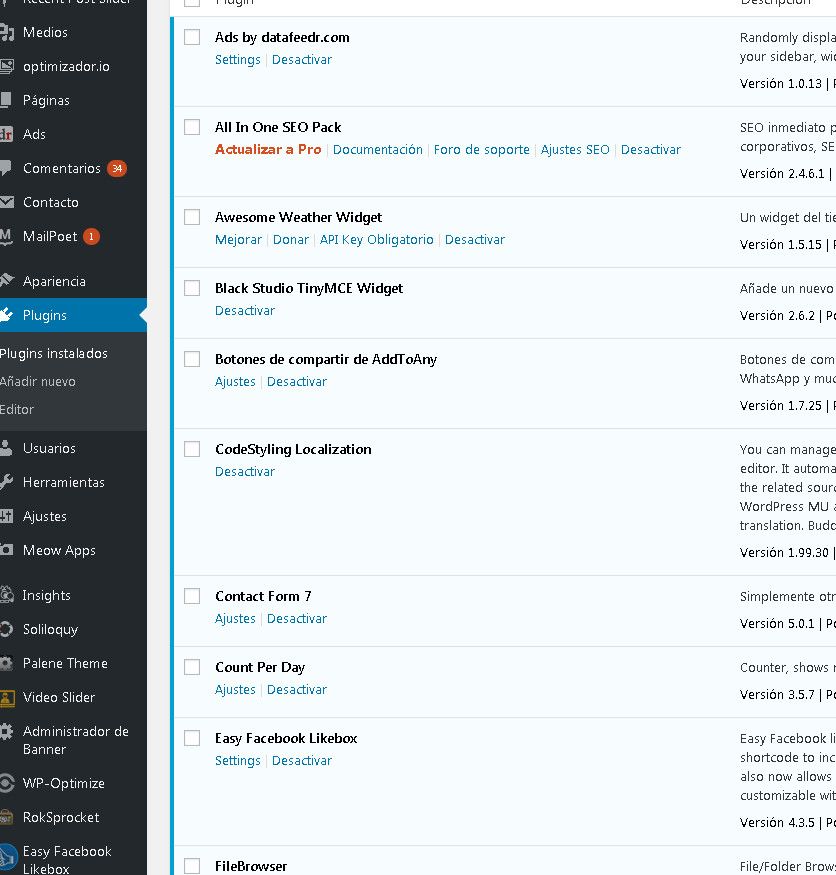This screenshot has height=875, width=836.
Task: Open Plugins instalados submenu item
Action: (x=54, y=354)
